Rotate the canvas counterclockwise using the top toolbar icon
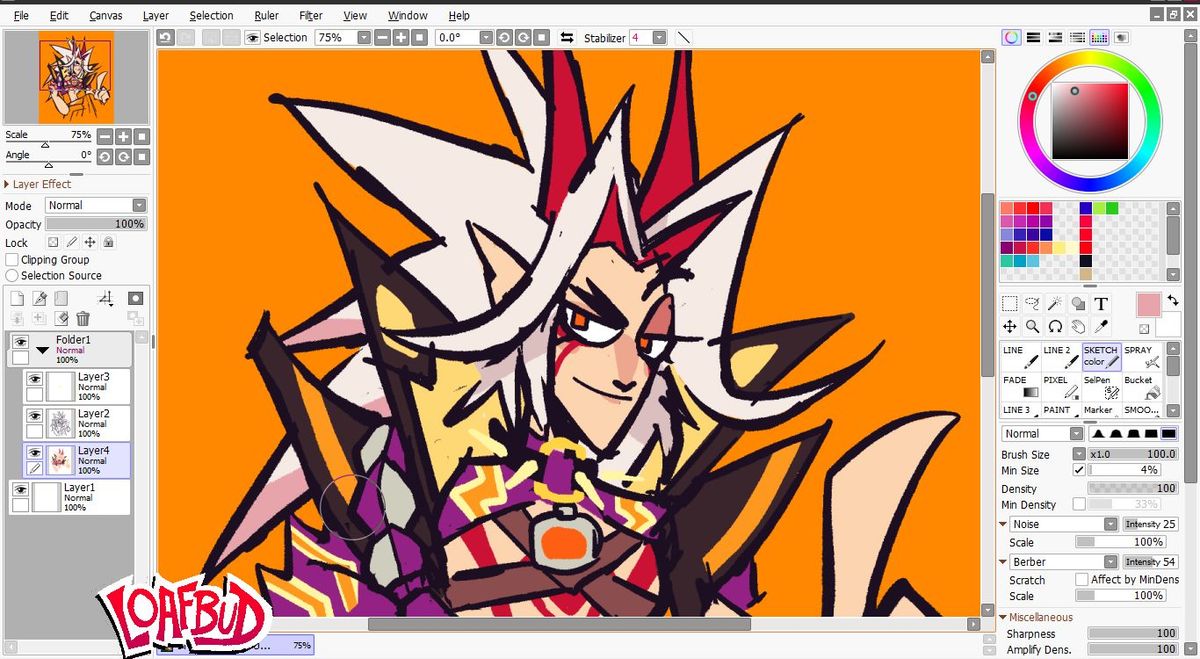The width and height of the screenshot is (1200, 659). pyautogui.click(x=503, y=37)
